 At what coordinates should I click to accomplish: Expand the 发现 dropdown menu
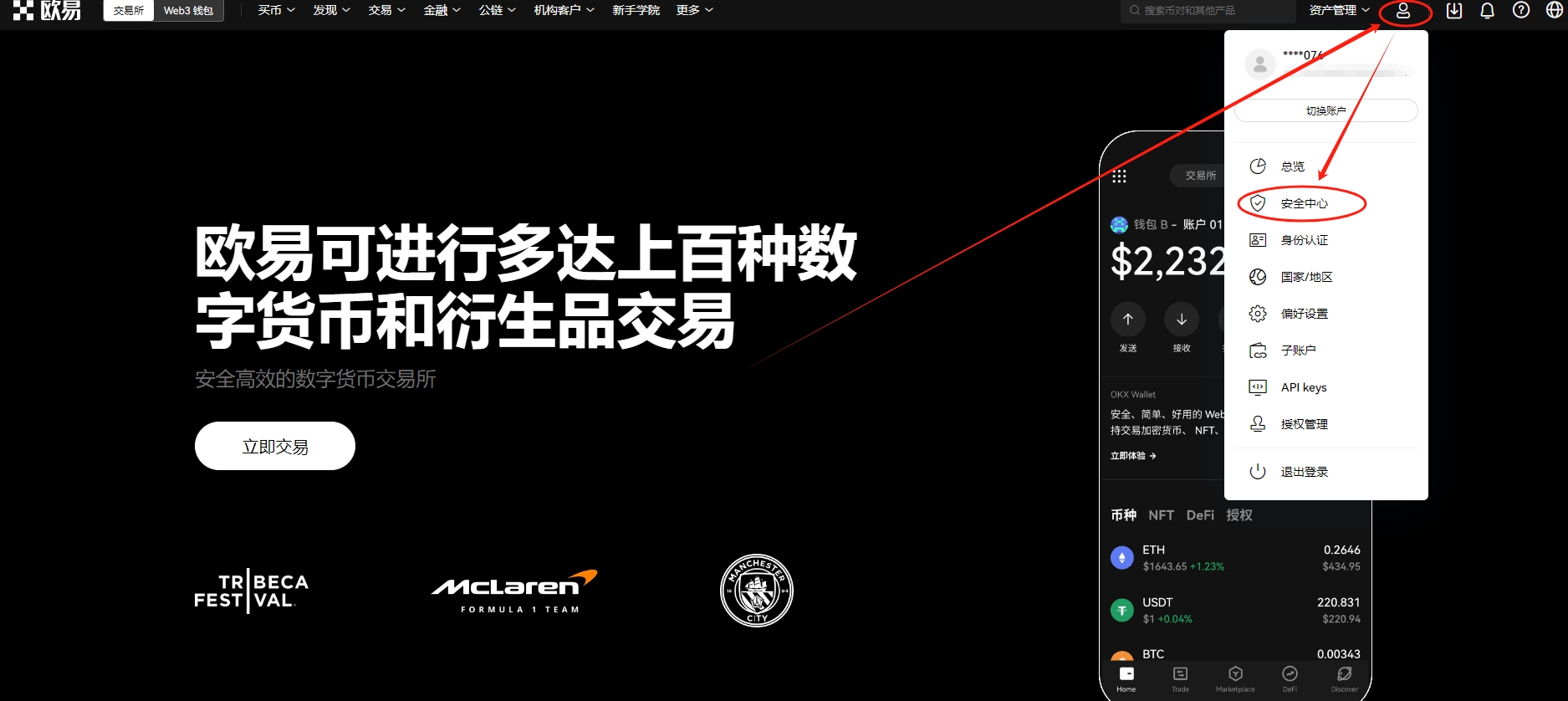[332, 10]
